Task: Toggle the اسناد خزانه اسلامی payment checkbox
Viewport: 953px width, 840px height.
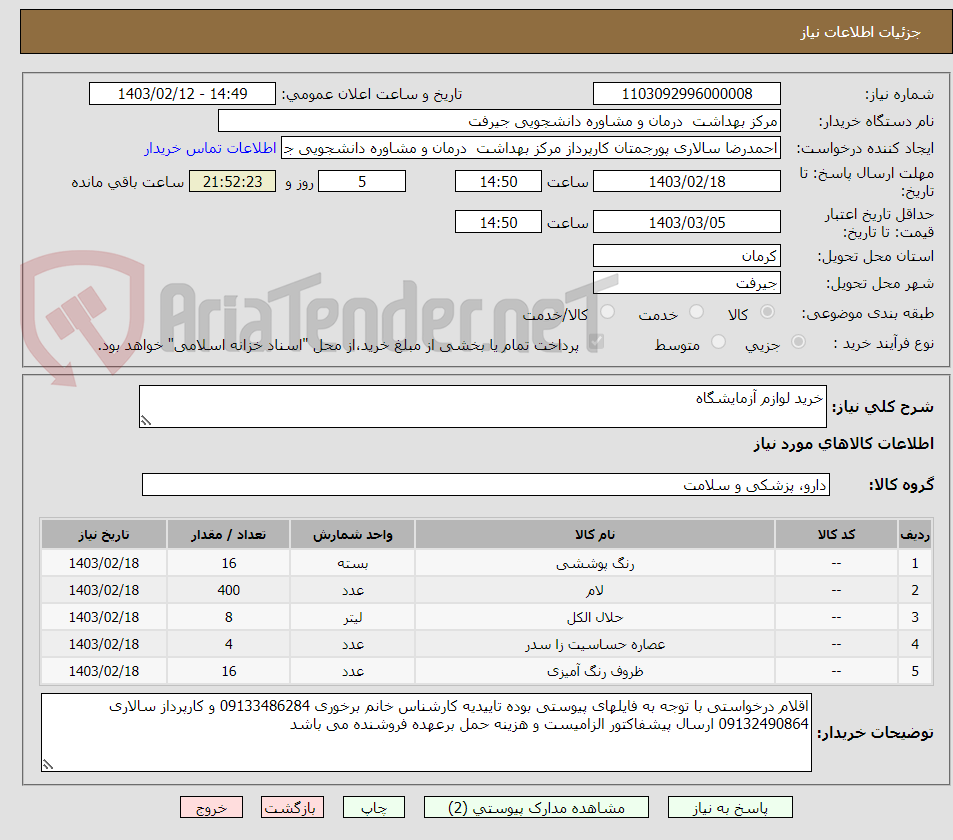Action: click(x=596, y=342)
